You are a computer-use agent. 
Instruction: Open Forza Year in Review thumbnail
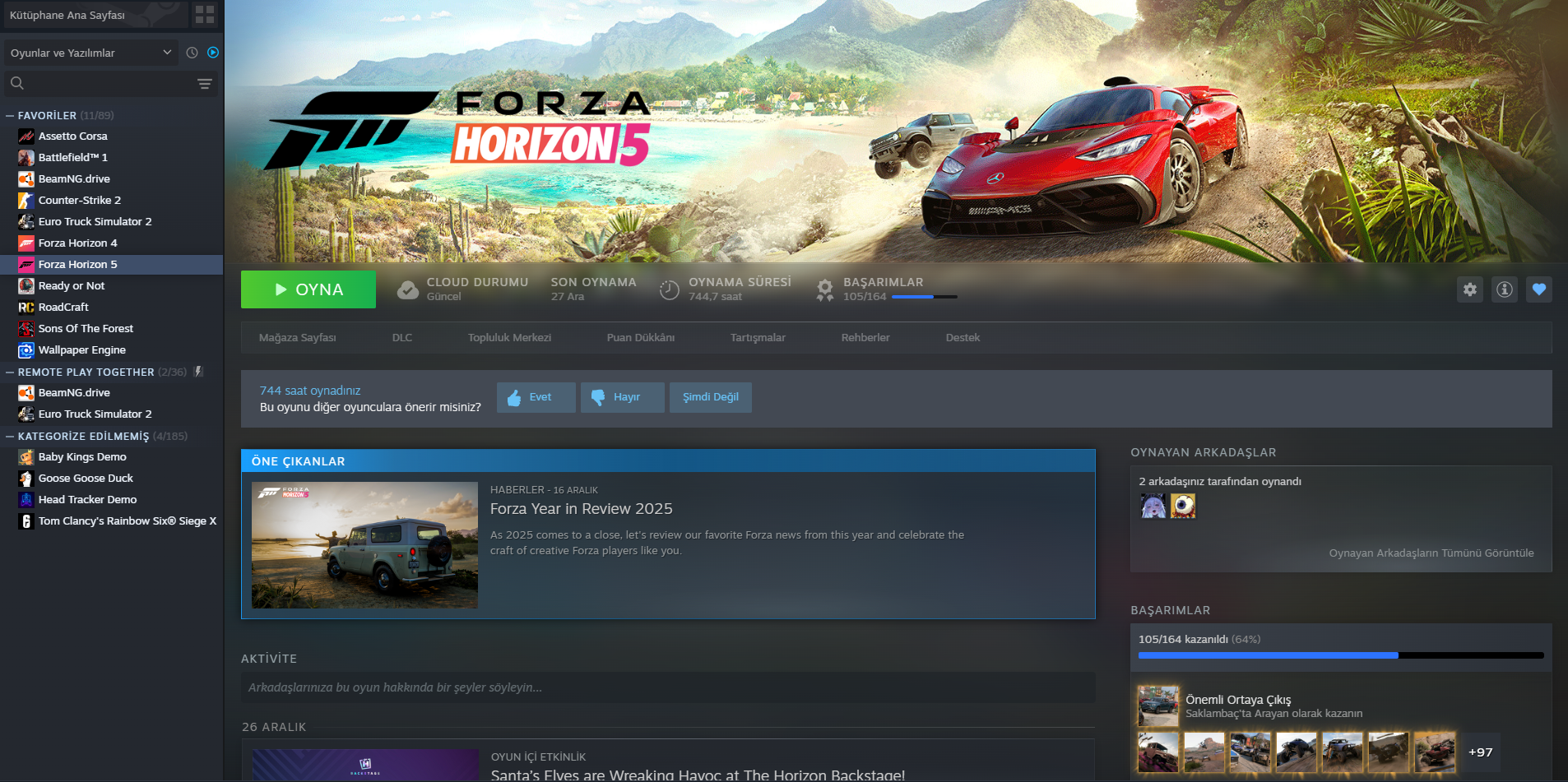tap(364, 545)
